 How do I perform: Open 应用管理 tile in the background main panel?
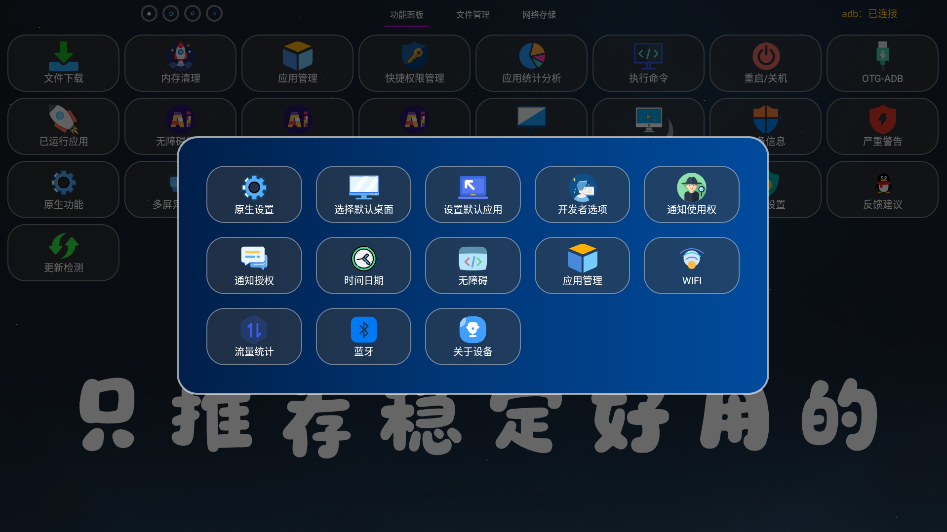pos(297,63)
